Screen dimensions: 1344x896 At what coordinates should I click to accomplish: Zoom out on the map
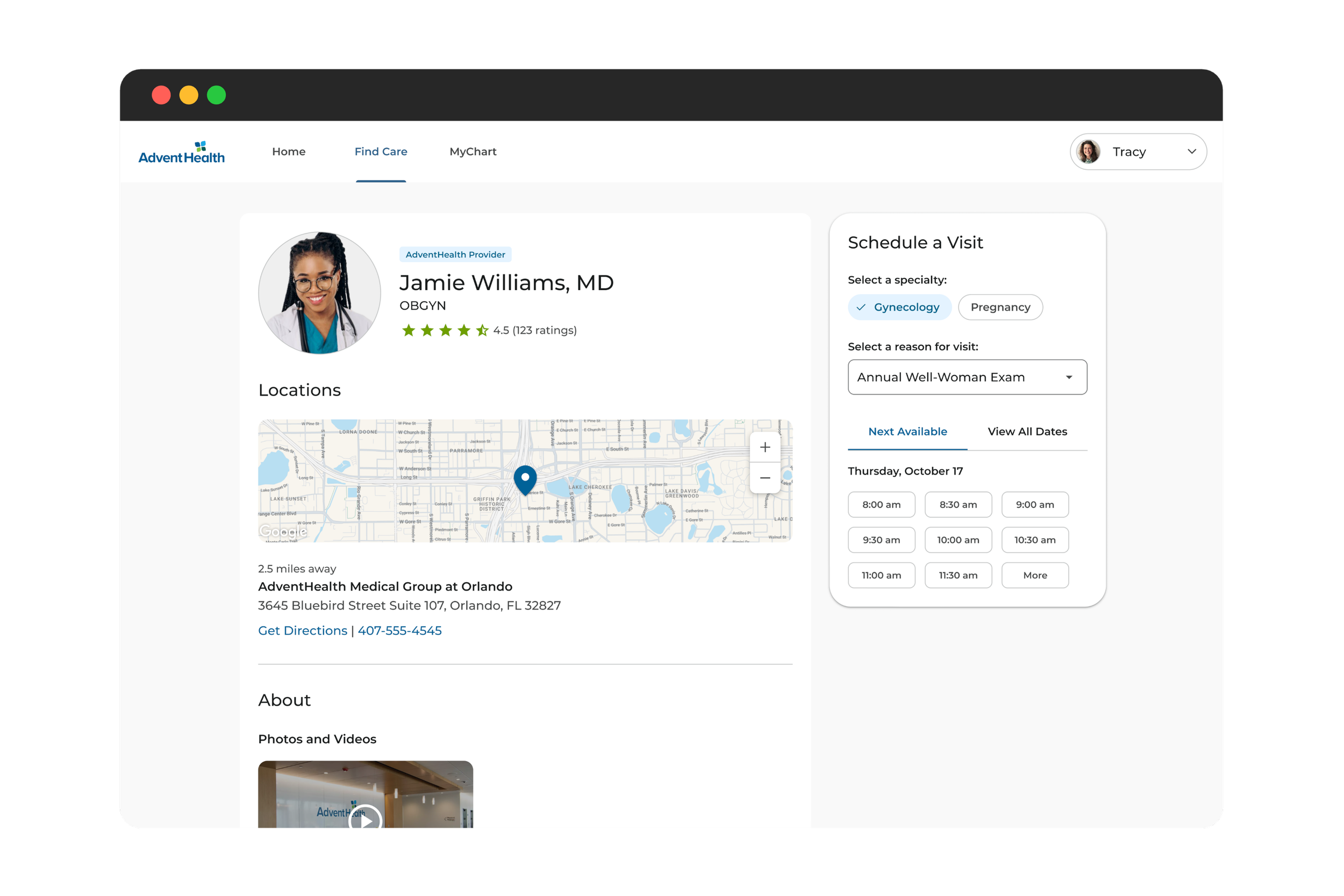(765, 478)
